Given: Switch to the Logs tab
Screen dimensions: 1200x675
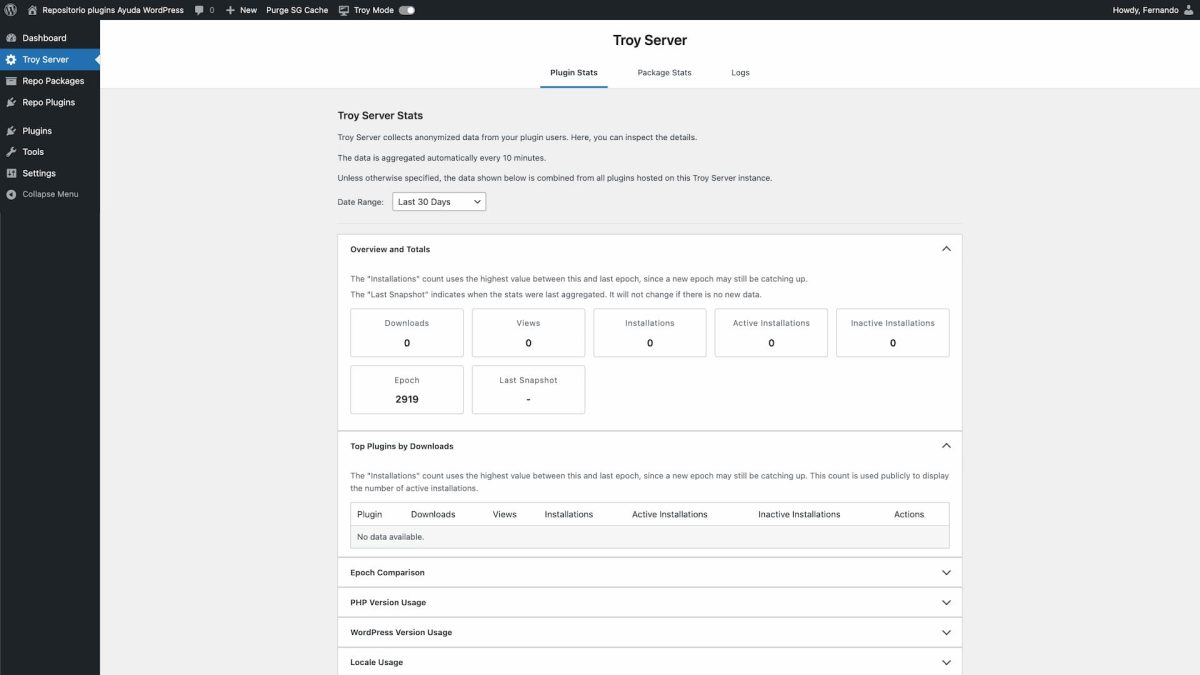Looking at the screenshot, I should [740, 73].
